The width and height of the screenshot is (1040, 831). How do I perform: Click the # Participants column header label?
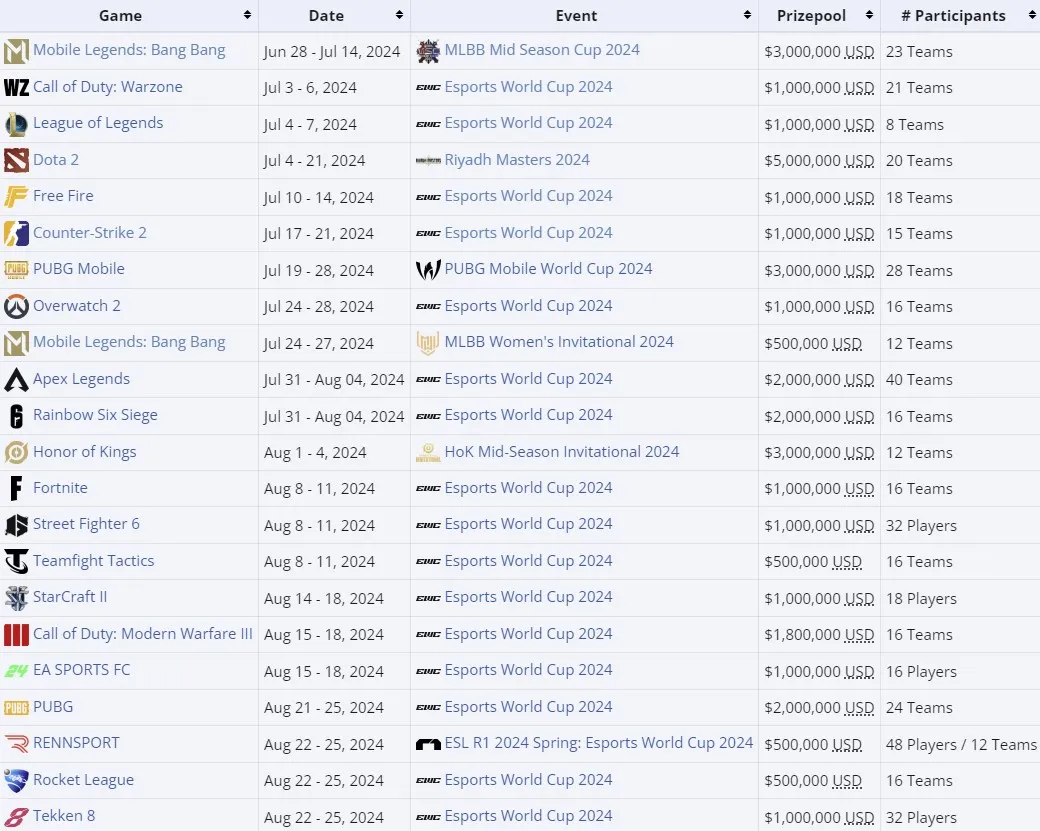953,16
